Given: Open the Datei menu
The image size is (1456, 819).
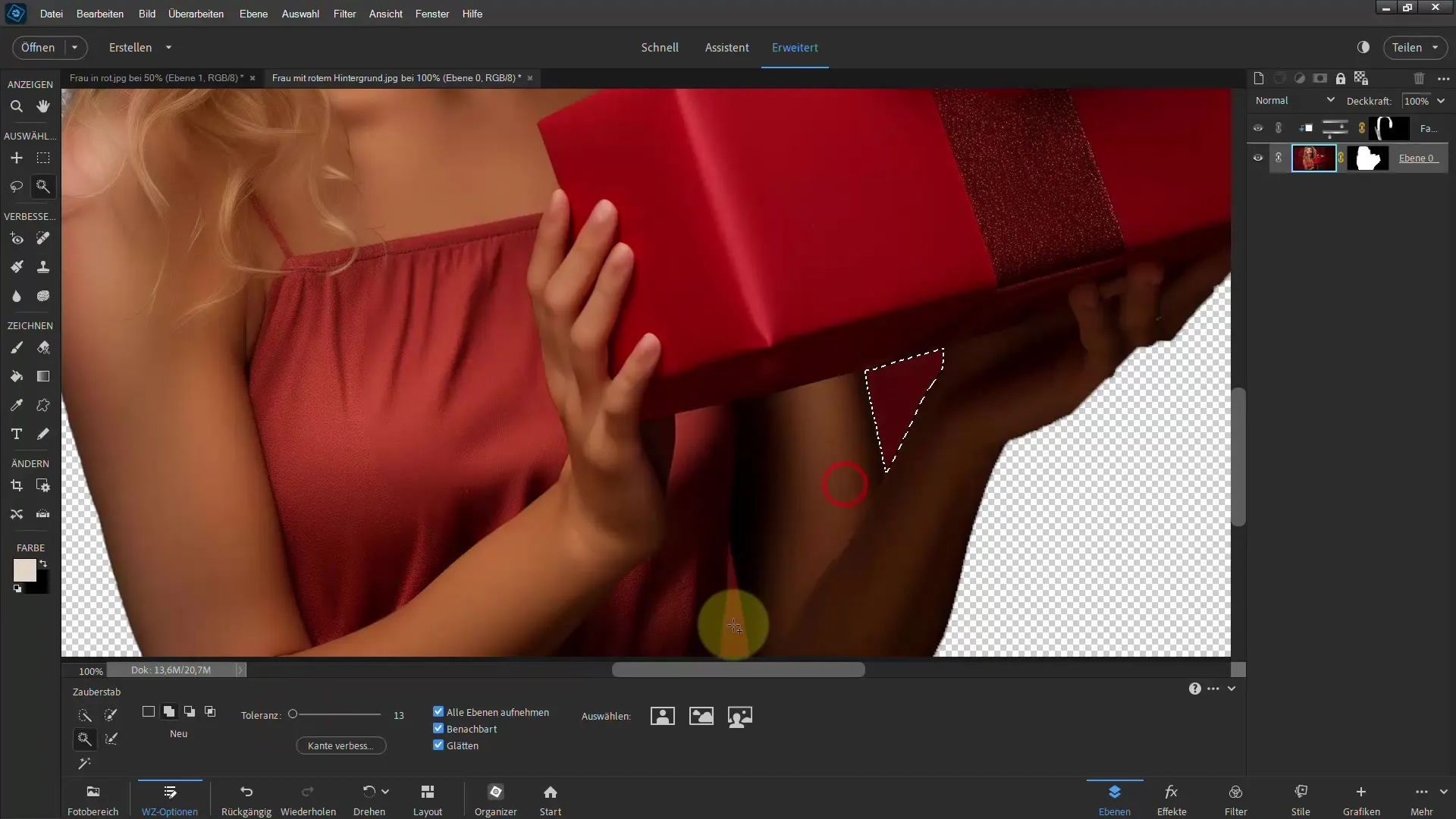Looking at the screenshot, I should 52,14.
